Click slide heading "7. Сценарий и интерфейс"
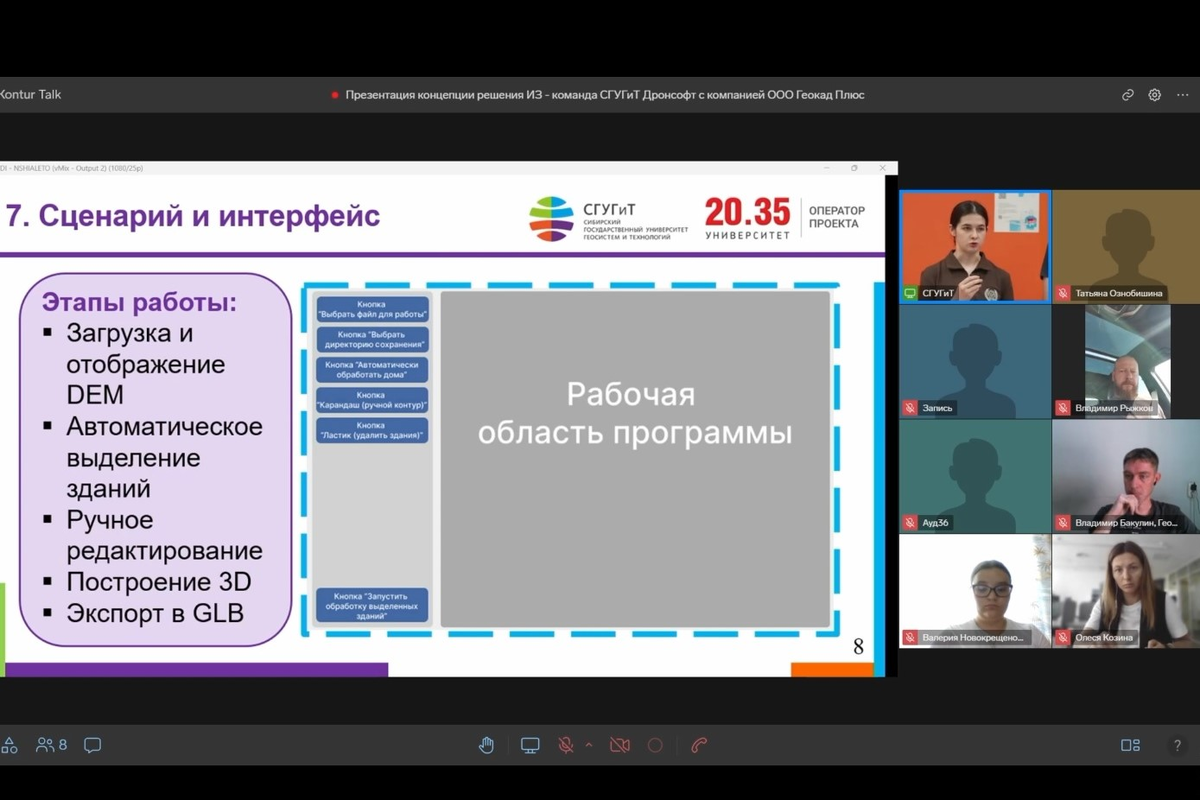This screenshot has width=1200, height=800. pos(193,215)
